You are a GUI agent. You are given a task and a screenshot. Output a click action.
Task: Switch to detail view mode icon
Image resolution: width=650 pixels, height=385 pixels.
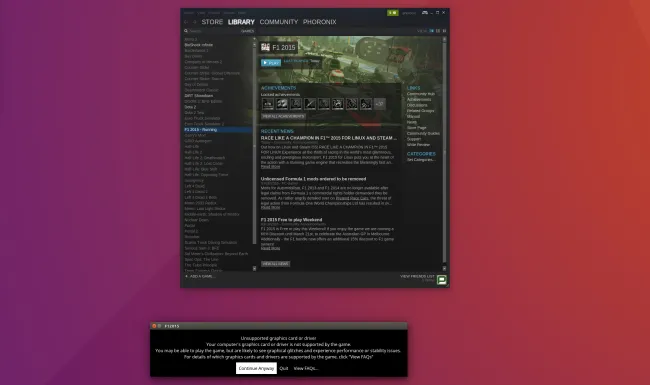(x=432, y=31)
